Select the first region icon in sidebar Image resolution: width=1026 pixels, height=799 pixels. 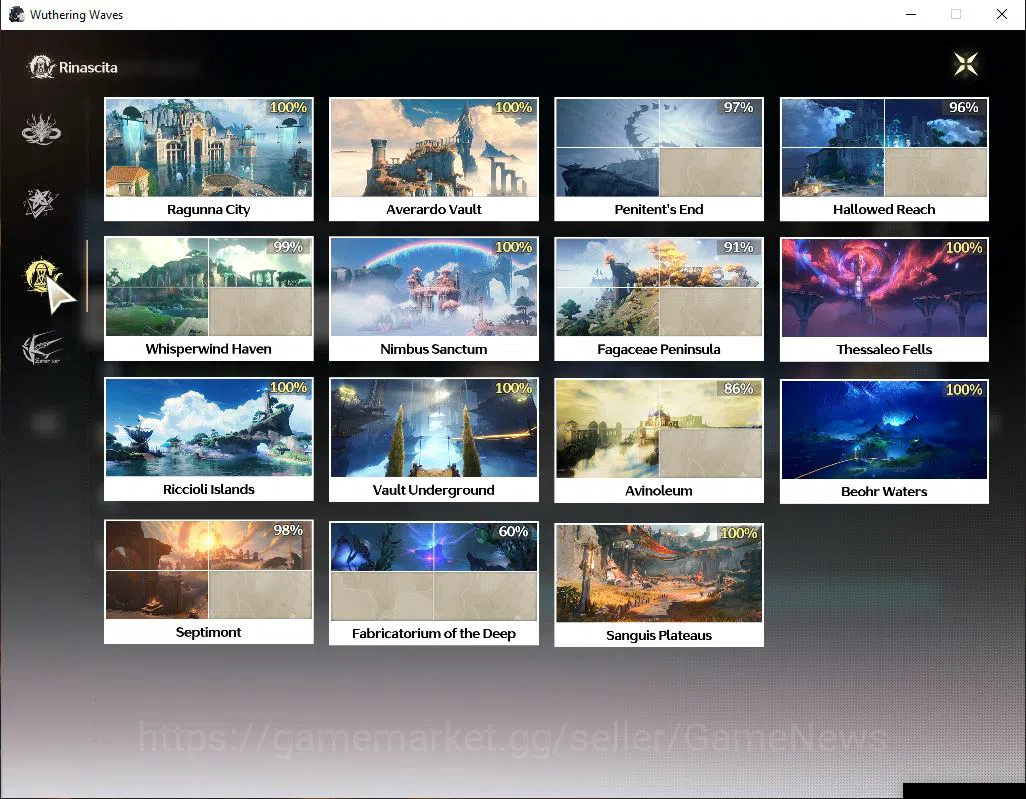pyautogui.click(x=41, y=129)
